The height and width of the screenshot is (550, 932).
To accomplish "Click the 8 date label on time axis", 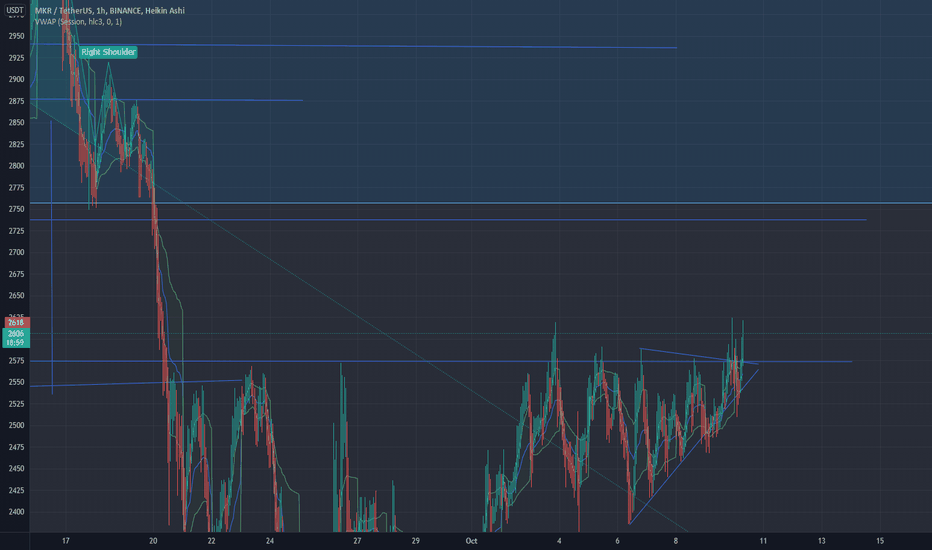I will 676,541.
